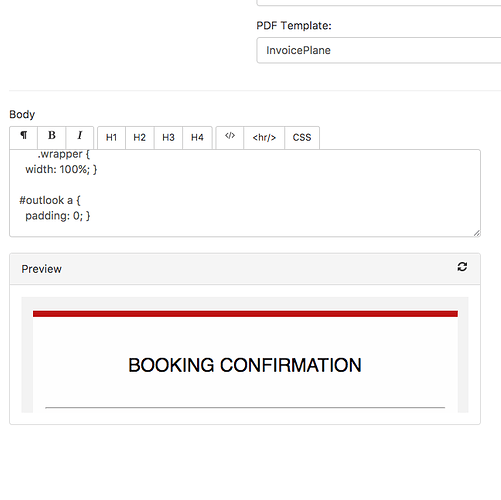The width and height of the screenshot is (501, 500).
Task: Place cursor on the 'width: 100%; }' line
Action: pos(61,169)
